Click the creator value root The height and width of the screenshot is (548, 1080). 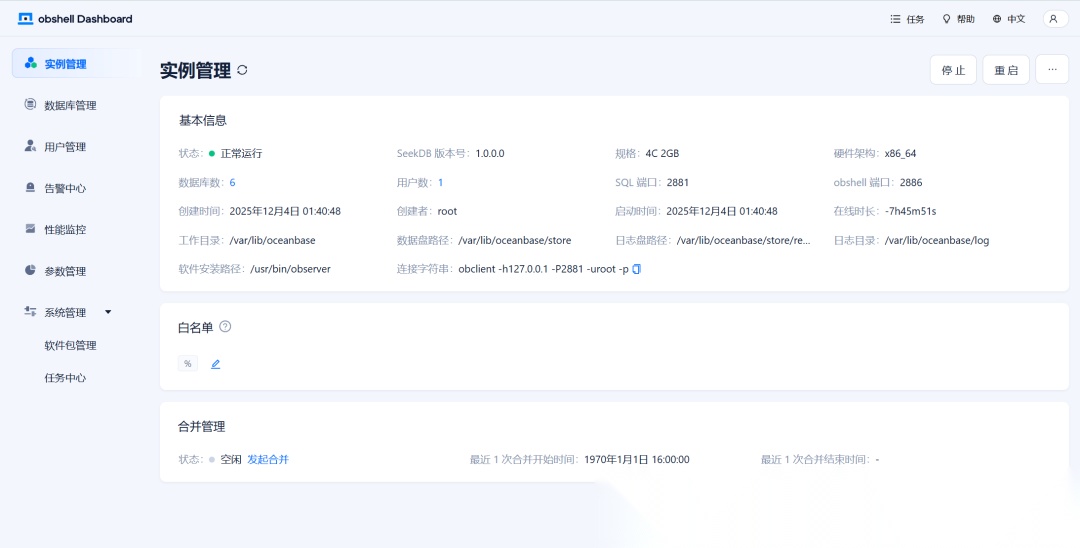447,211
